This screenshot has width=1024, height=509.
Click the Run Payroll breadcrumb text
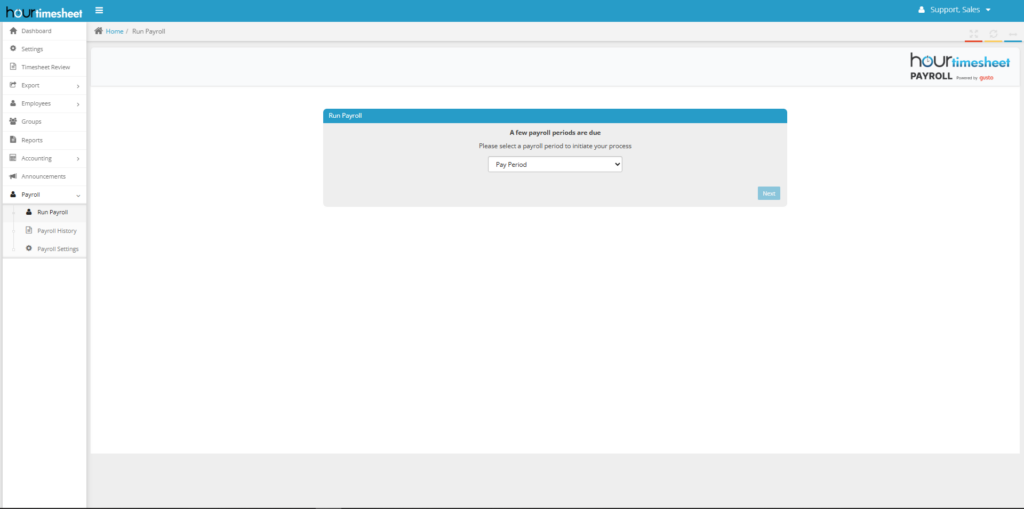coord(149,31)
